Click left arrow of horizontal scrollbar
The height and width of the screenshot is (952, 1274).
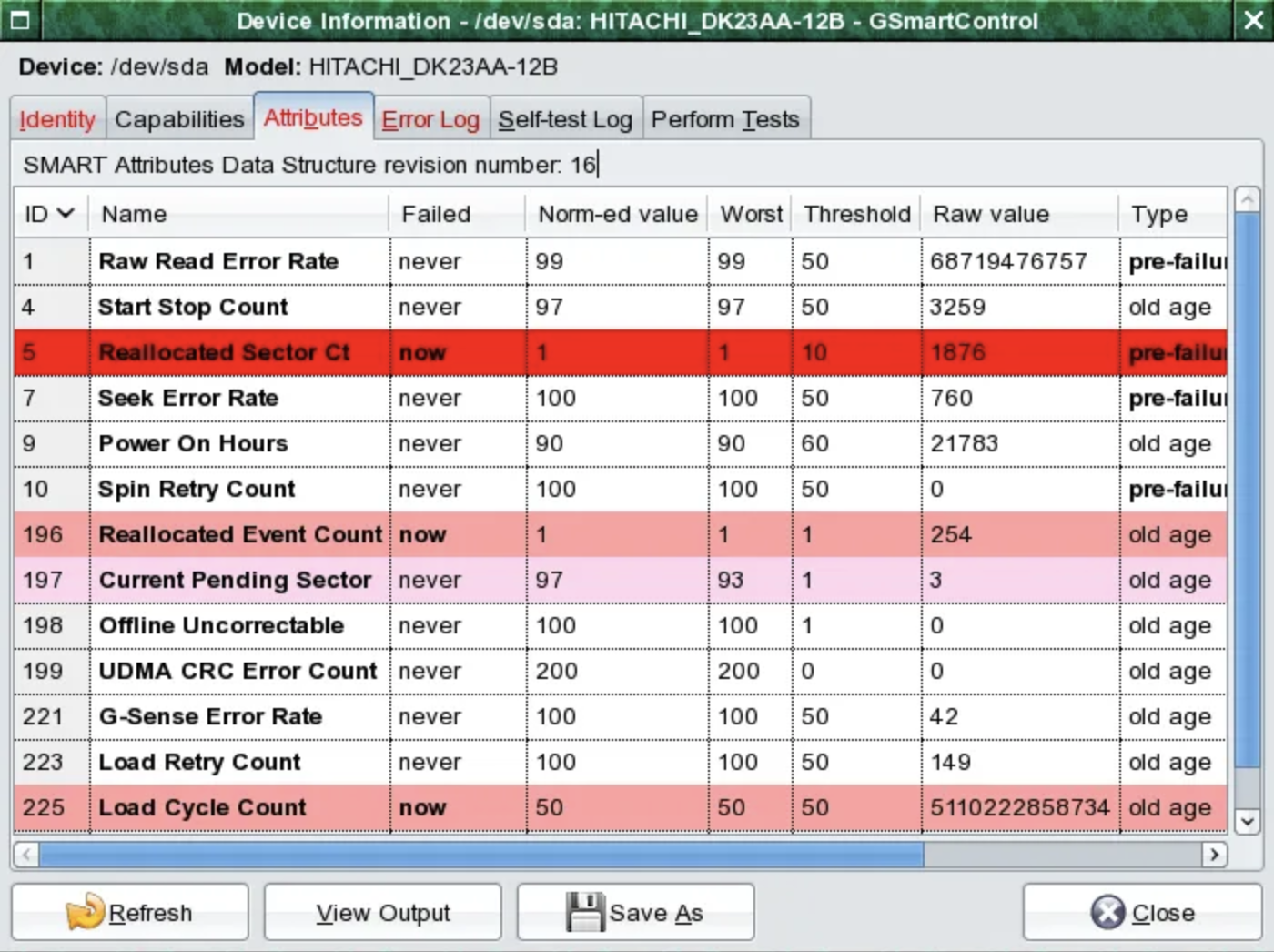click(x=26, y=855)
